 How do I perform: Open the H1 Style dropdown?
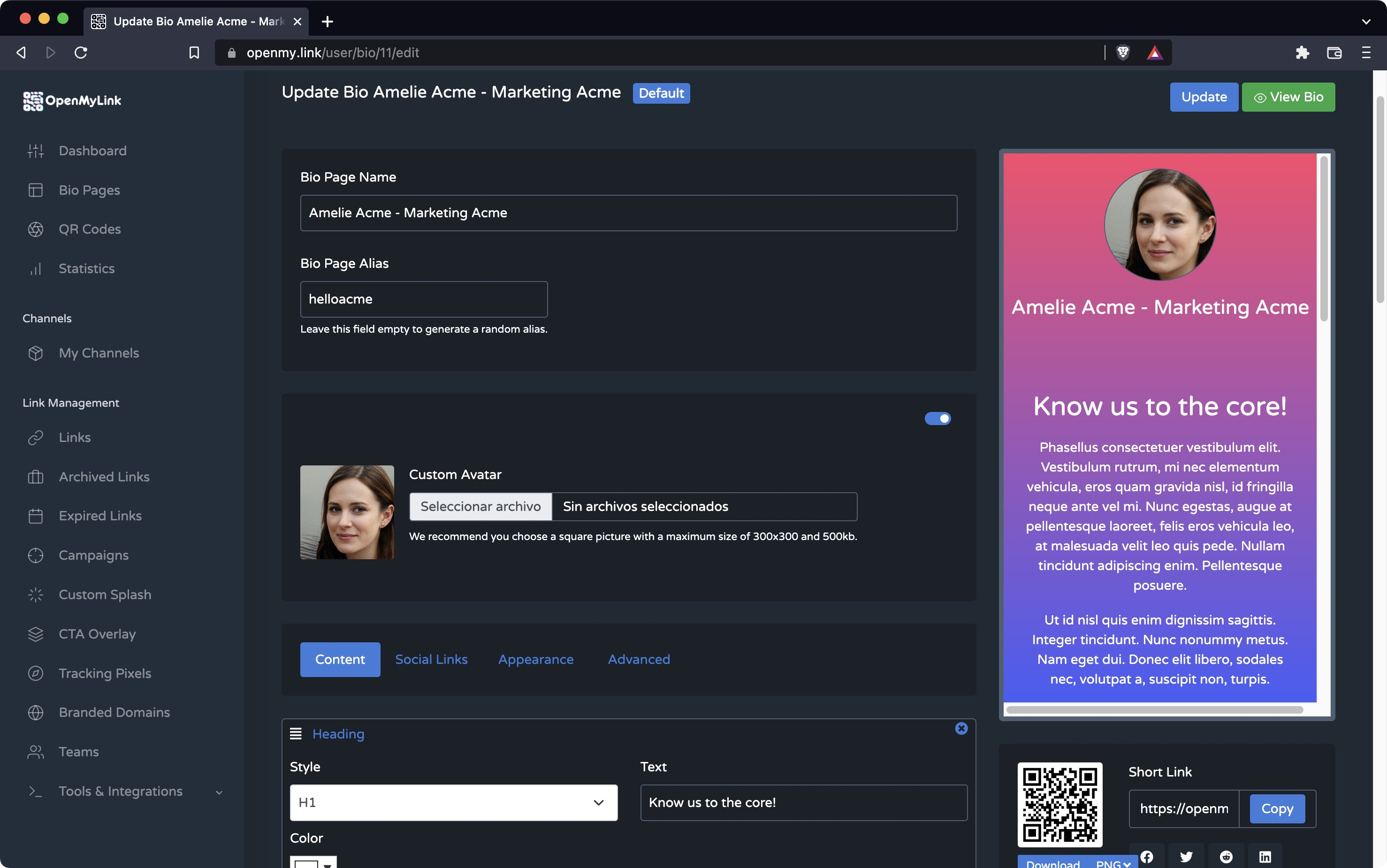pyautogui.click(x=454, y=802)
